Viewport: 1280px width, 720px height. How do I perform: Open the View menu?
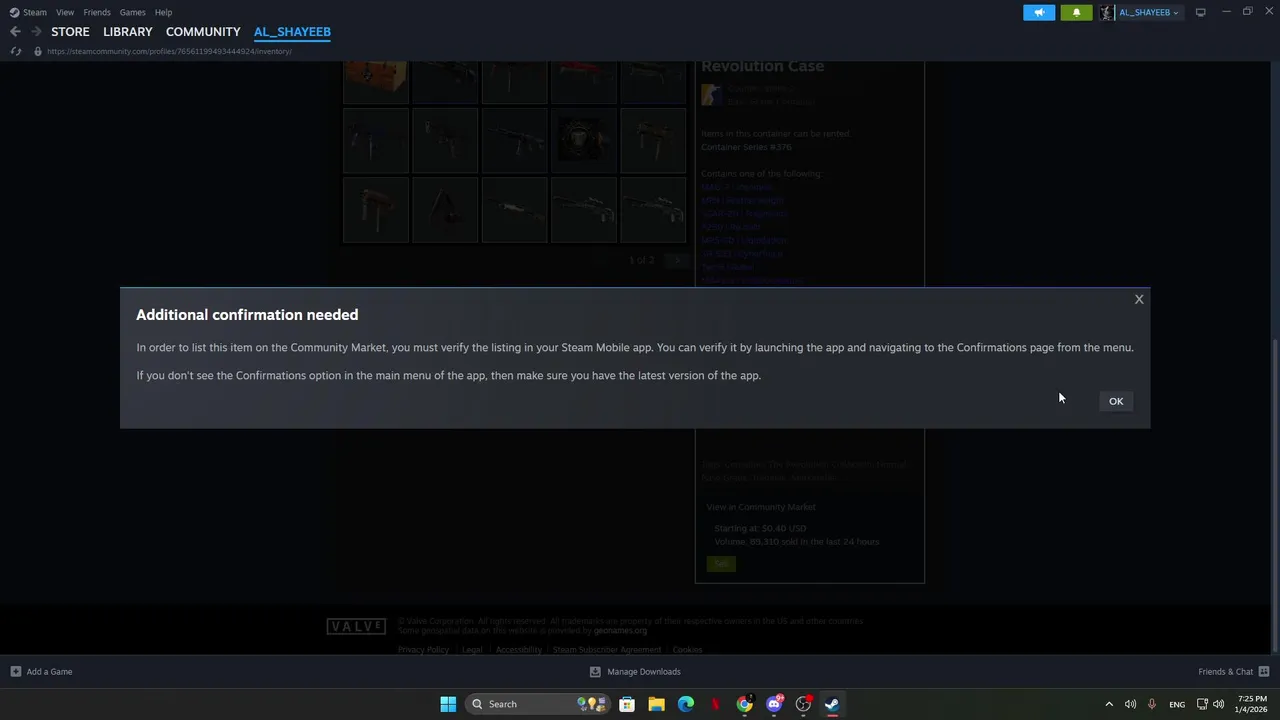[65, 12]
